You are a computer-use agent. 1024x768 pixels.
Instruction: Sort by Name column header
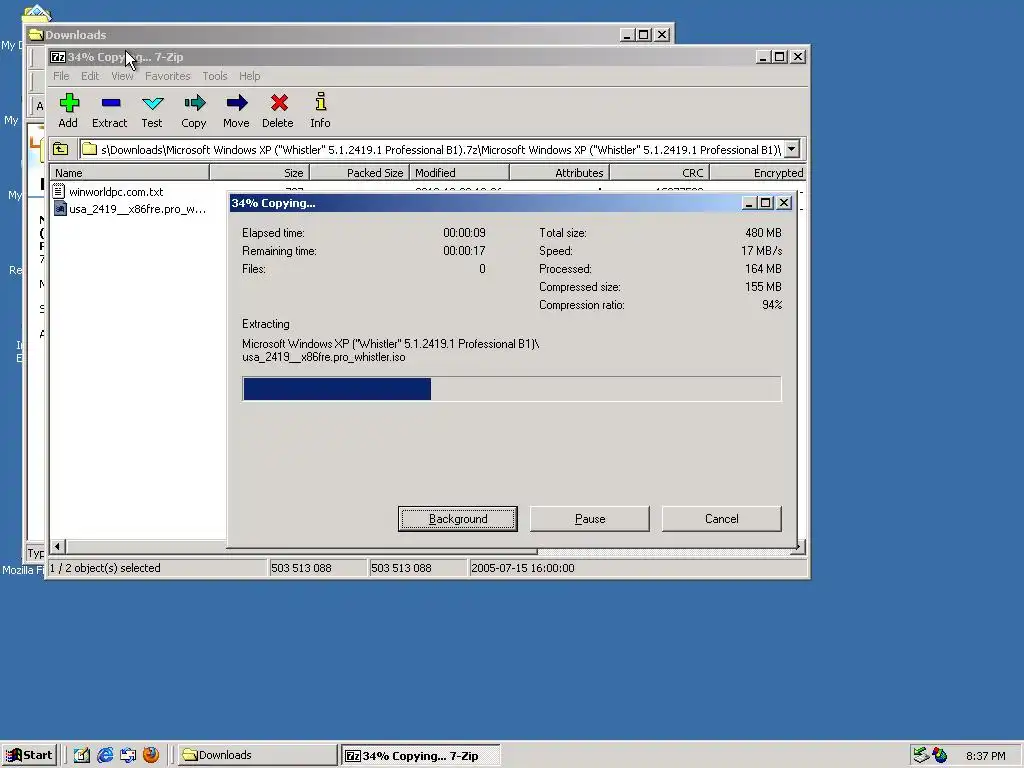coord(129,172)
